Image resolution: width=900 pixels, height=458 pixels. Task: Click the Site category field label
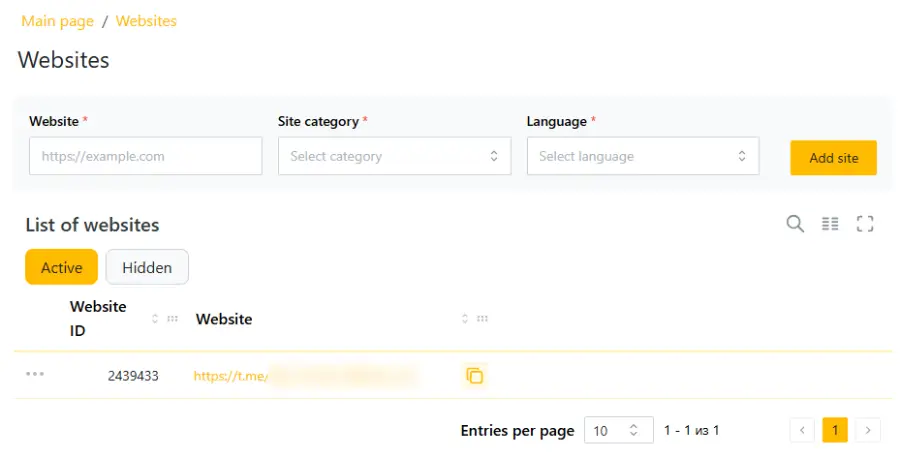318,122
